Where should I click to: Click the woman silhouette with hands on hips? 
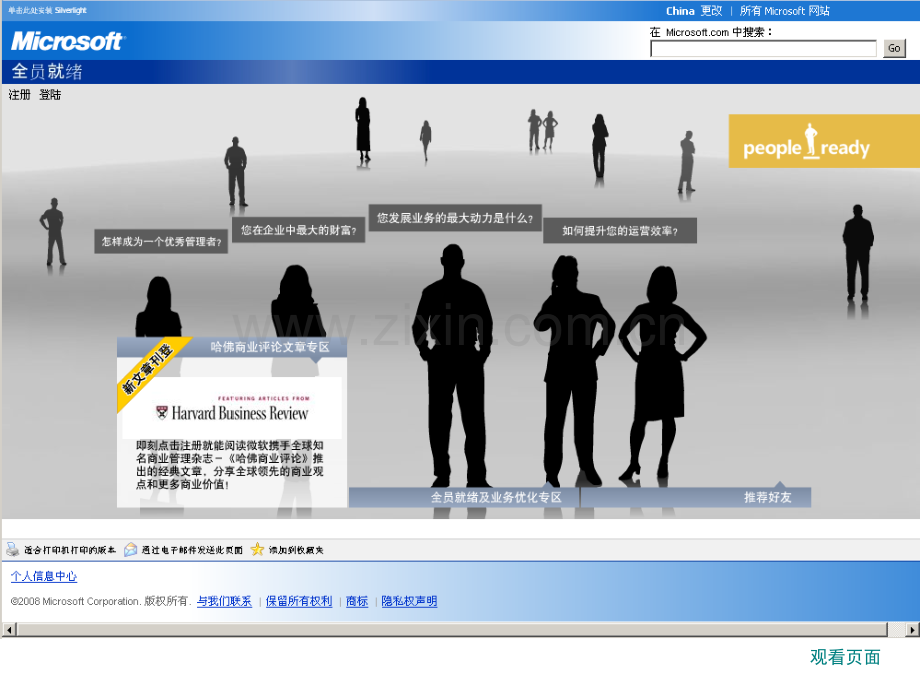pyautogui.click(x=662, y=373)
